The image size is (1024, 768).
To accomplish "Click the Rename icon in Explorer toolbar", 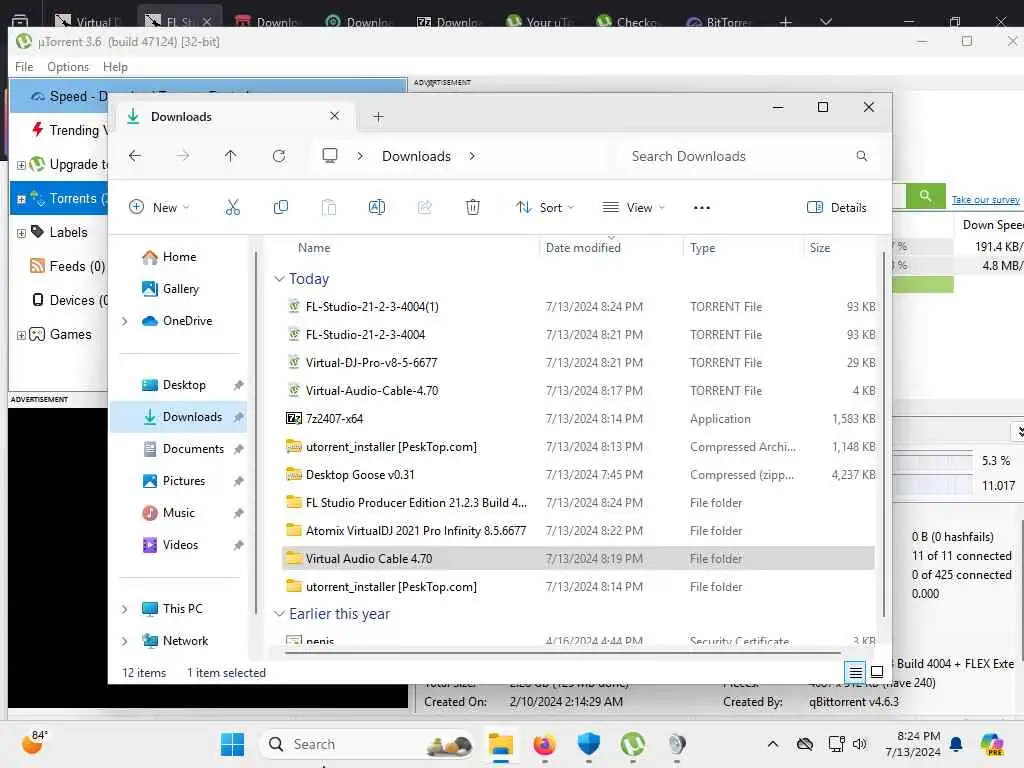I will coord(377,208).
